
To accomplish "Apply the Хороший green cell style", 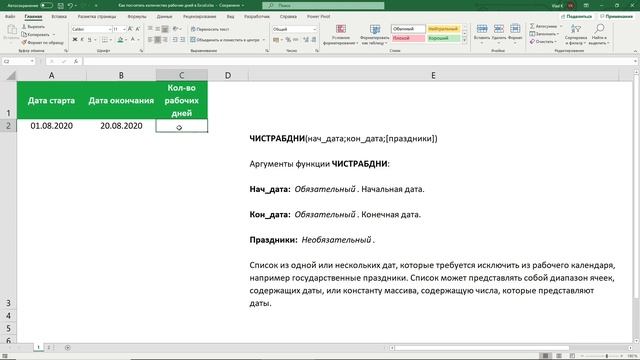I will click(x=444, y=38).
